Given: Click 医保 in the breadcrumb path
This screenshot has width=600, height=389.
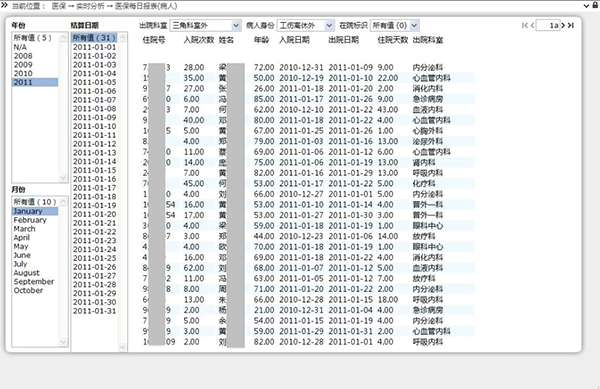Looking at the screenshot, I should point(59,6).
